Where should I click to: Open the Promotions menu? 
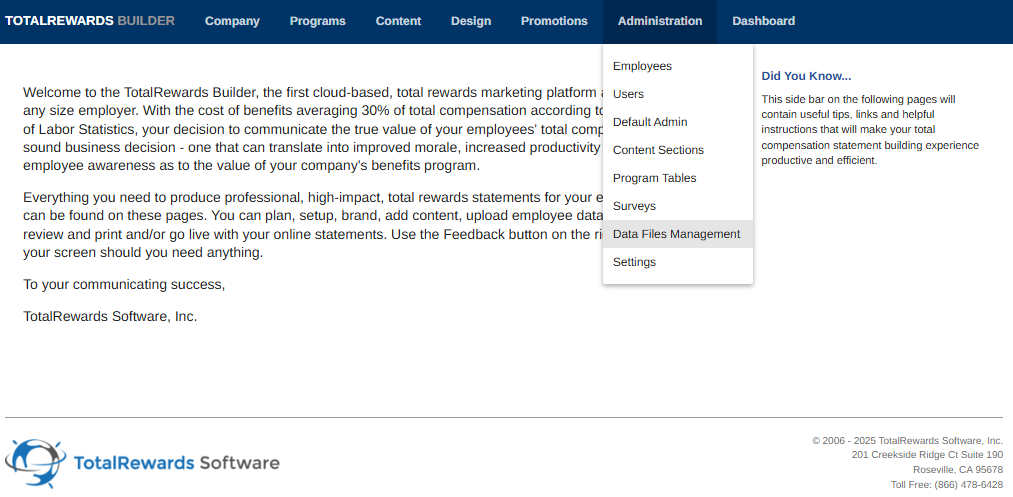554,21
